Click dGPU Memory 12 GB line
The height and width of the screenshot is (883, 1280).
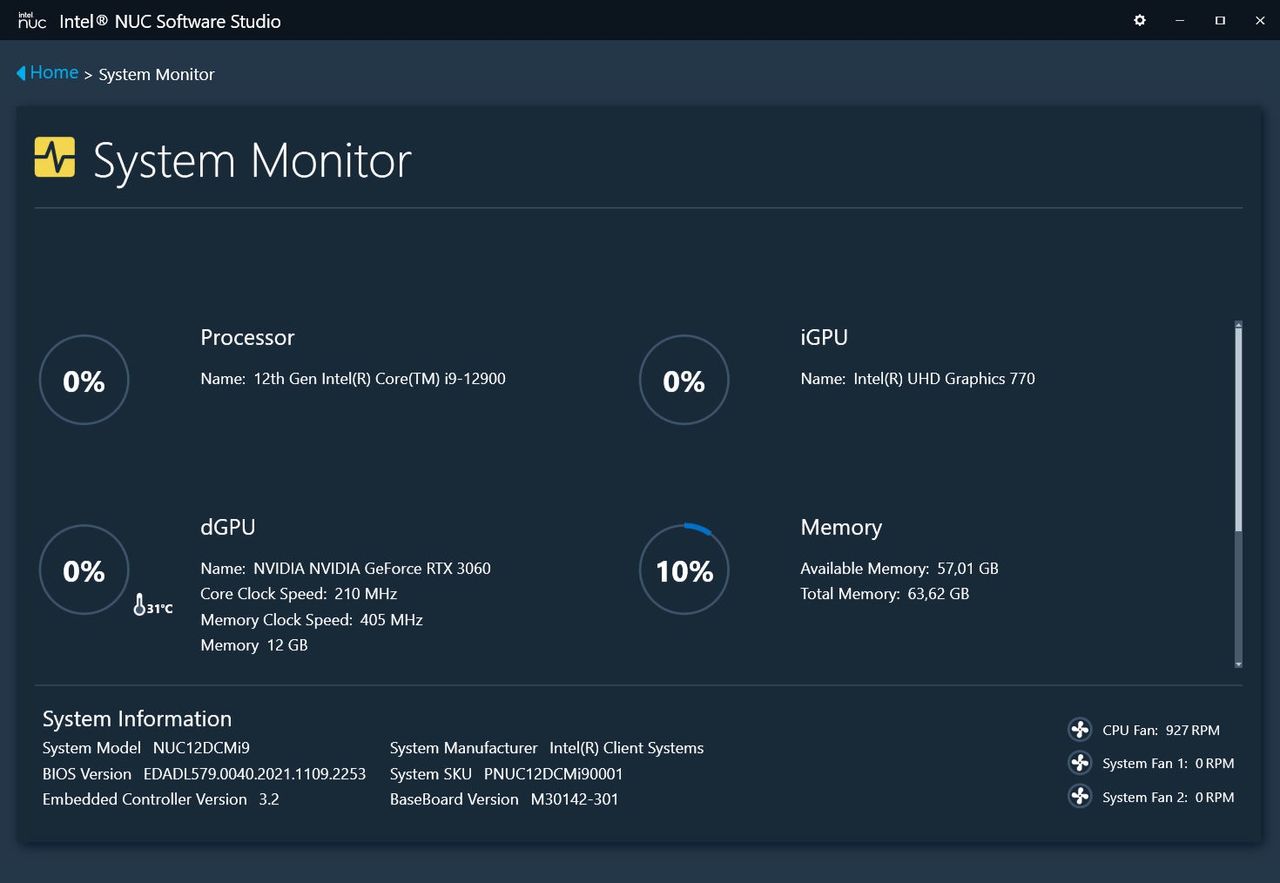254,645
